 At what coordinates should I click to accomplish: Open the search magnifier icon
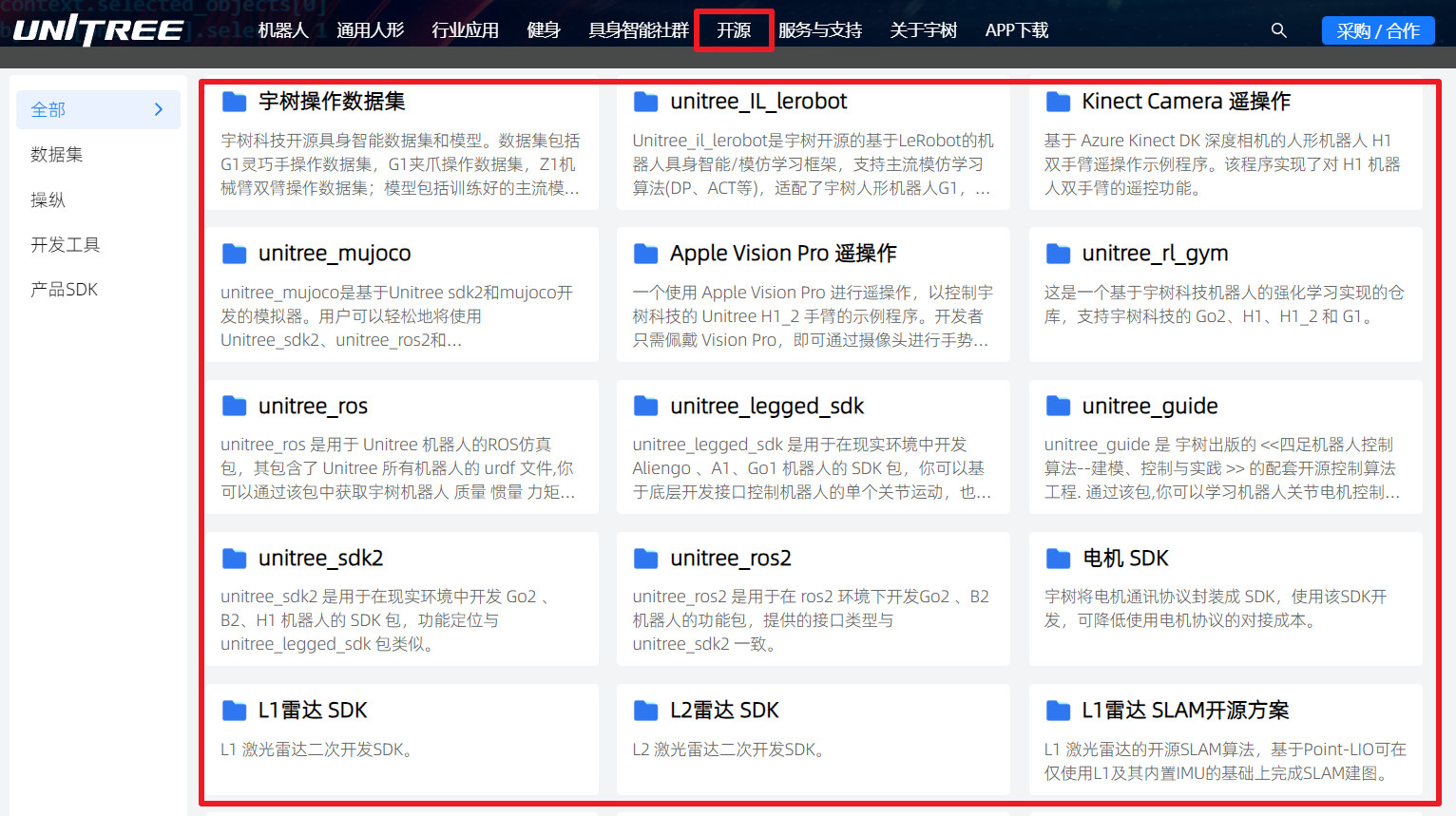pos(1279,30)
